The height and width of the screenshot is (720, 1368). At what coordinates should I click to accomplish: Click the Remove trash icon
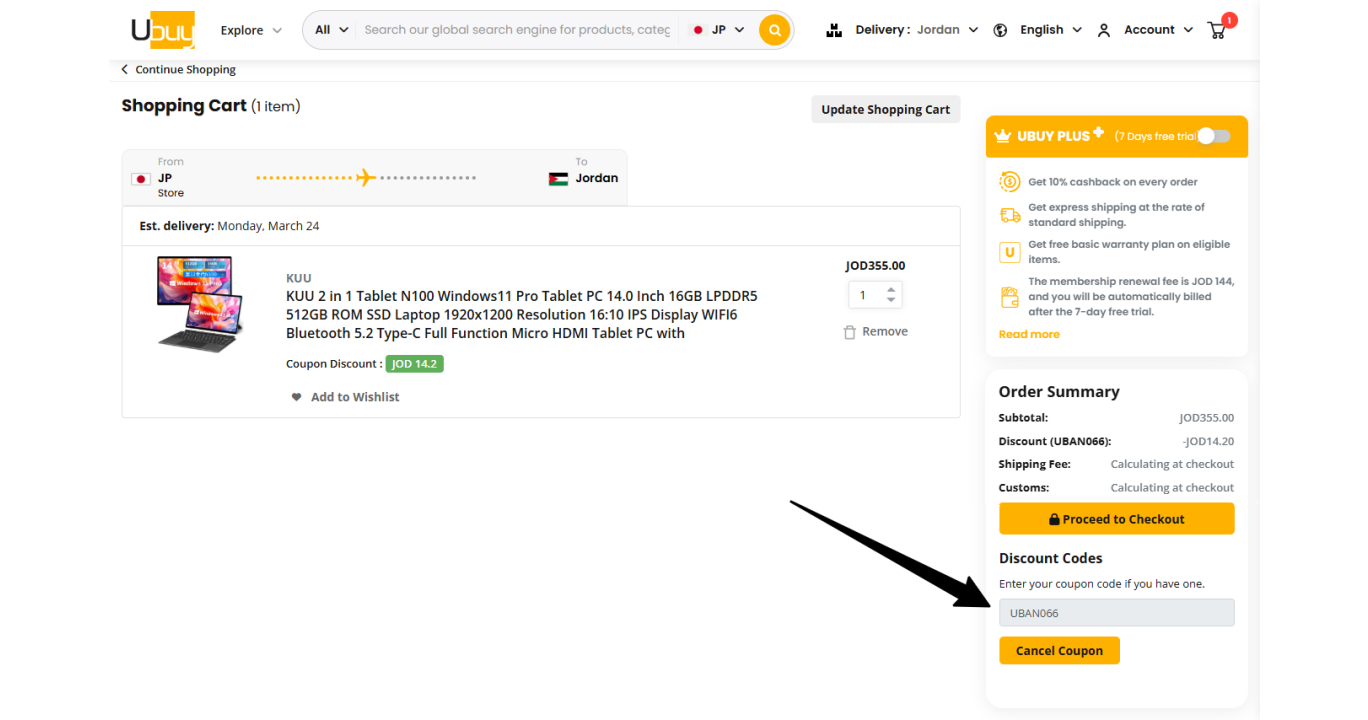coord(849,332)
